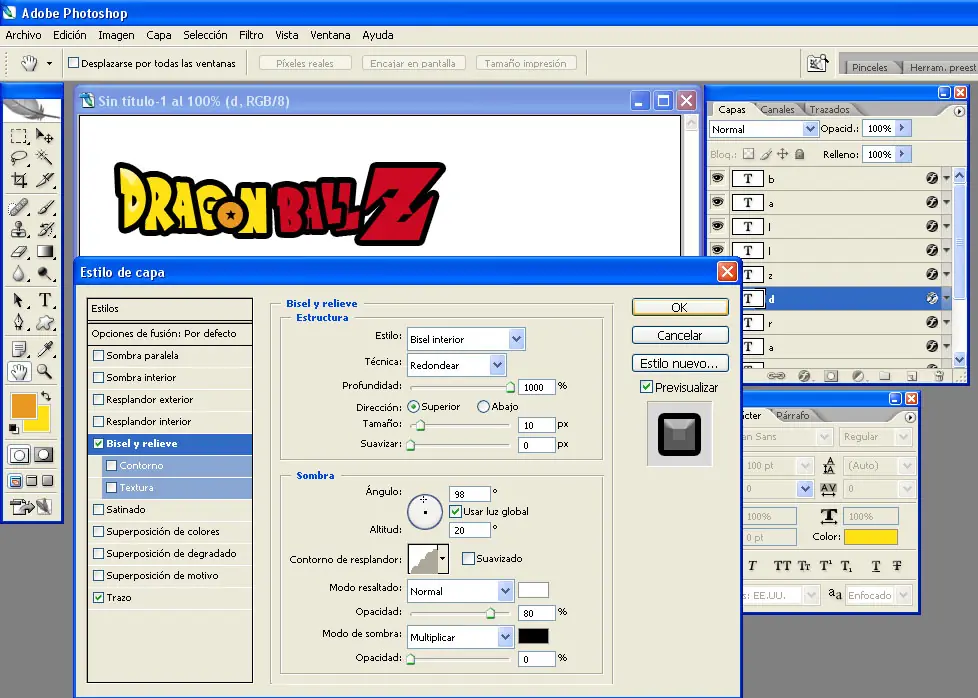Enable the Resplandor exterior checkbox
The image size is (978, 698).
pos(99,399)
